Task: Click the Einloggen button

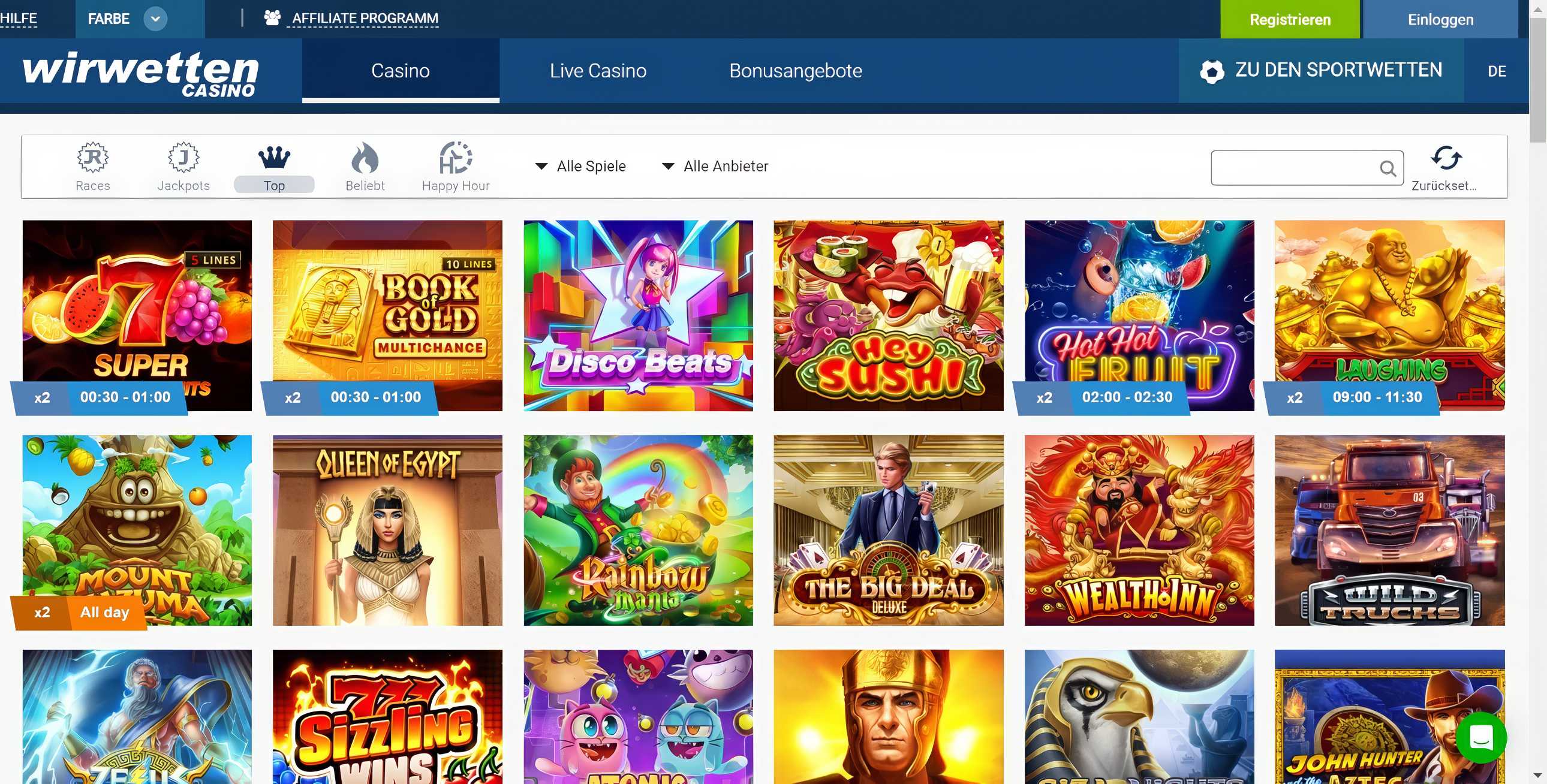Action: (x=1440, y=19)
